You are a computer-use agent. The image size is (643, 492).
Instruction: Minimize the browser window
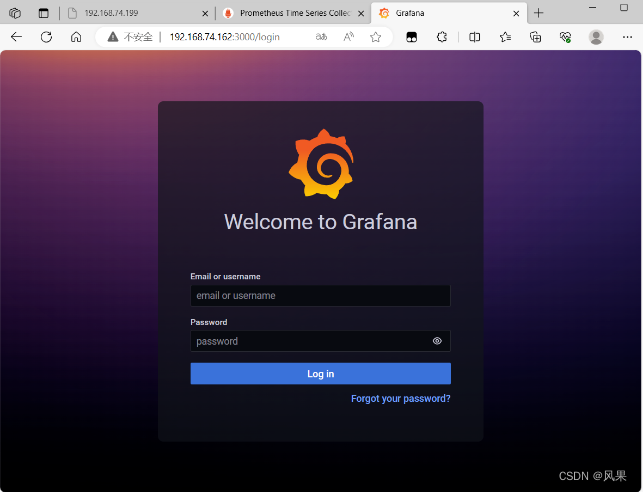pos(592,7)
